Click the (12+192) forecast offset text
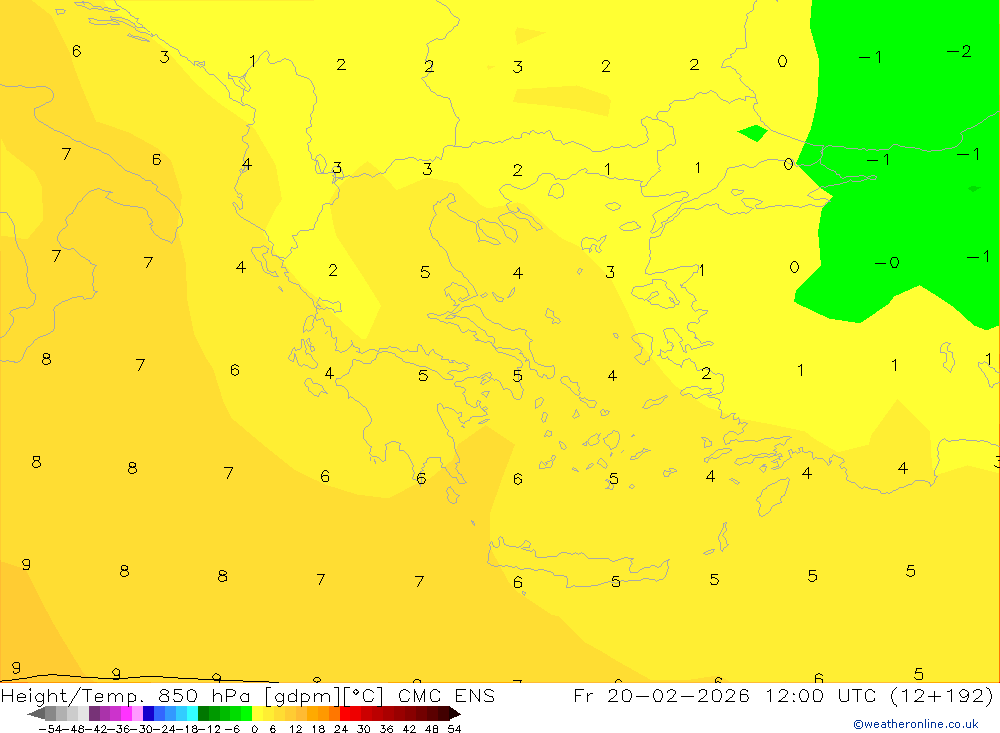Image resolution: width=1000 pixels, height=733 pixels. point(942,695)
